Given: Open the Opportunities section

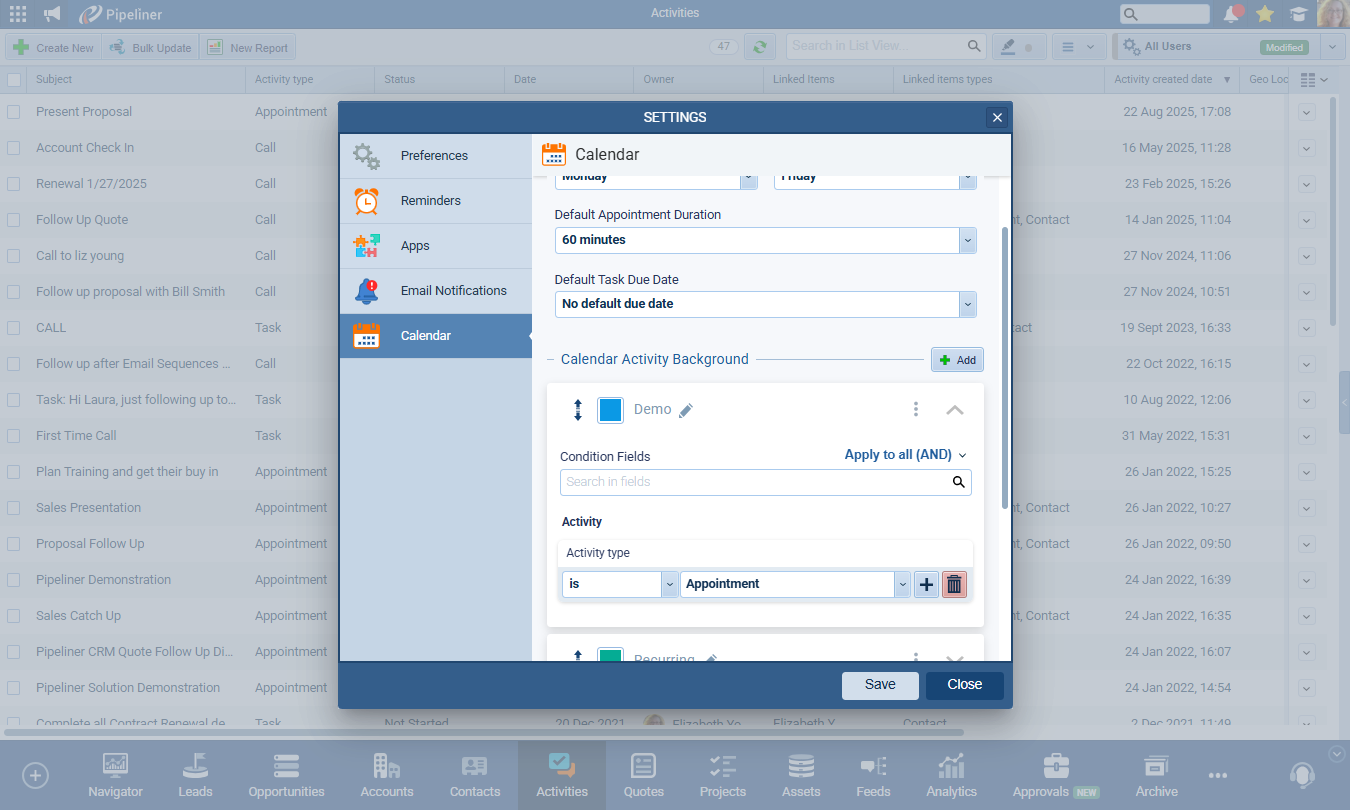Looking at the screenshot, I should click(x=286, y=775).
